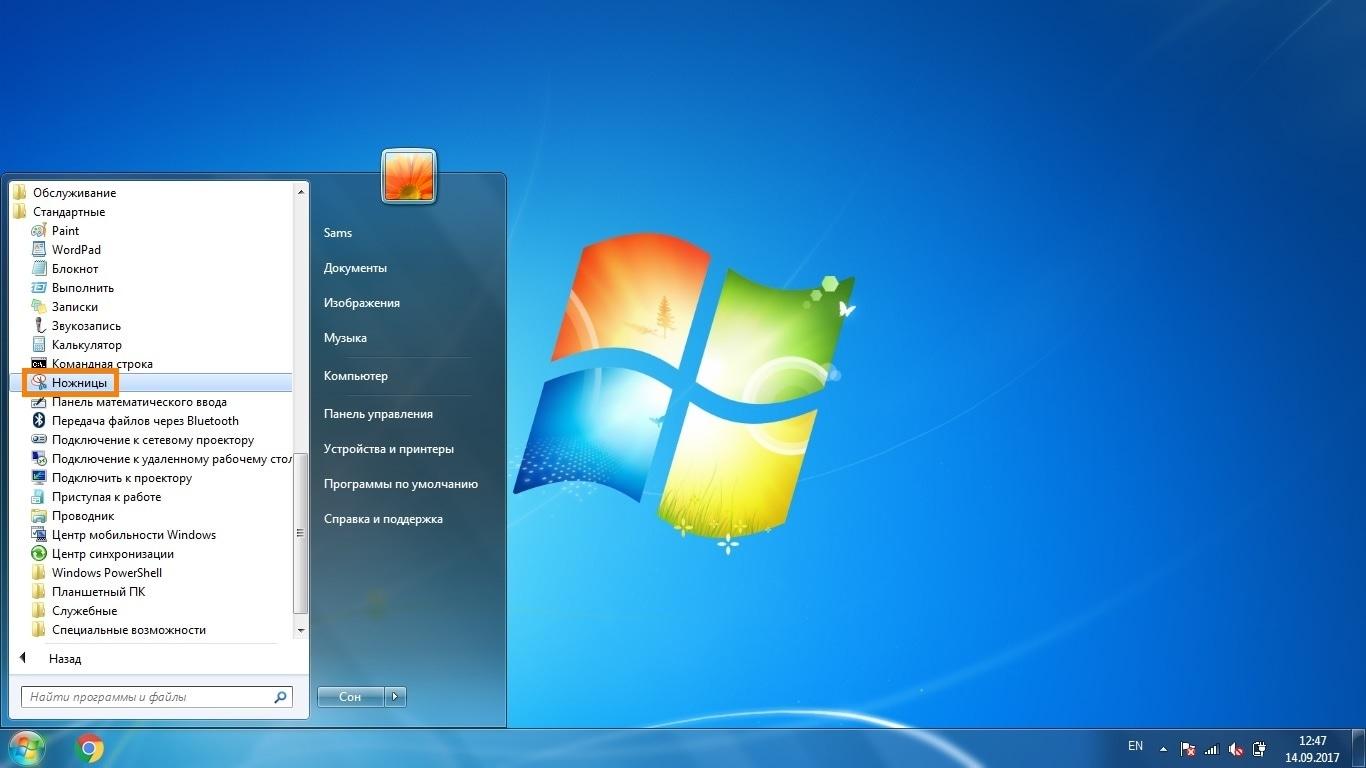Image resolution: width=1366 pixels, height=768 pixels.
Task: Open WordPad in the programs list
Action: [x=76, y=250]
